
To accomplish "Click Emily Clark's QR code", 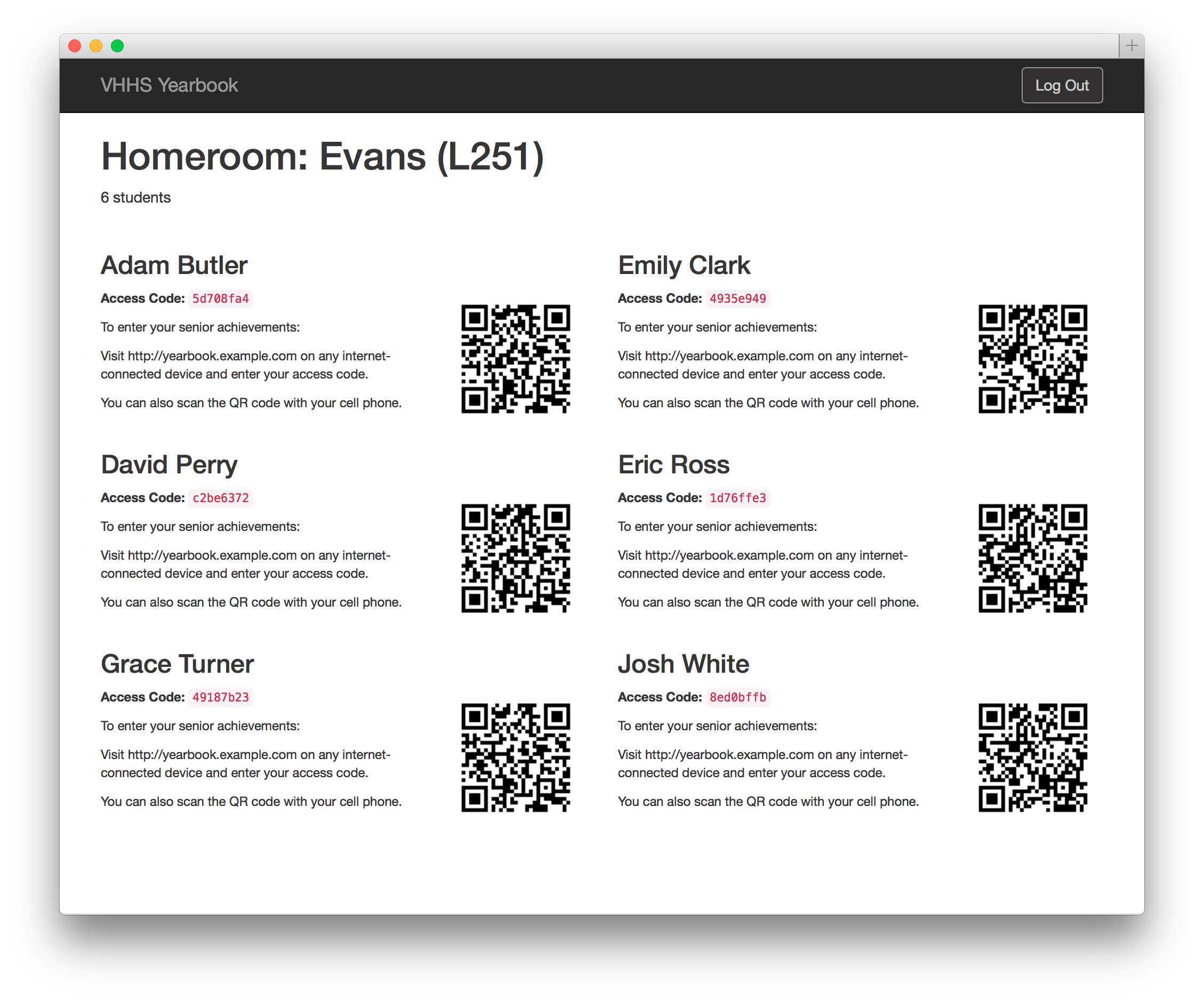I will 1033,359.
